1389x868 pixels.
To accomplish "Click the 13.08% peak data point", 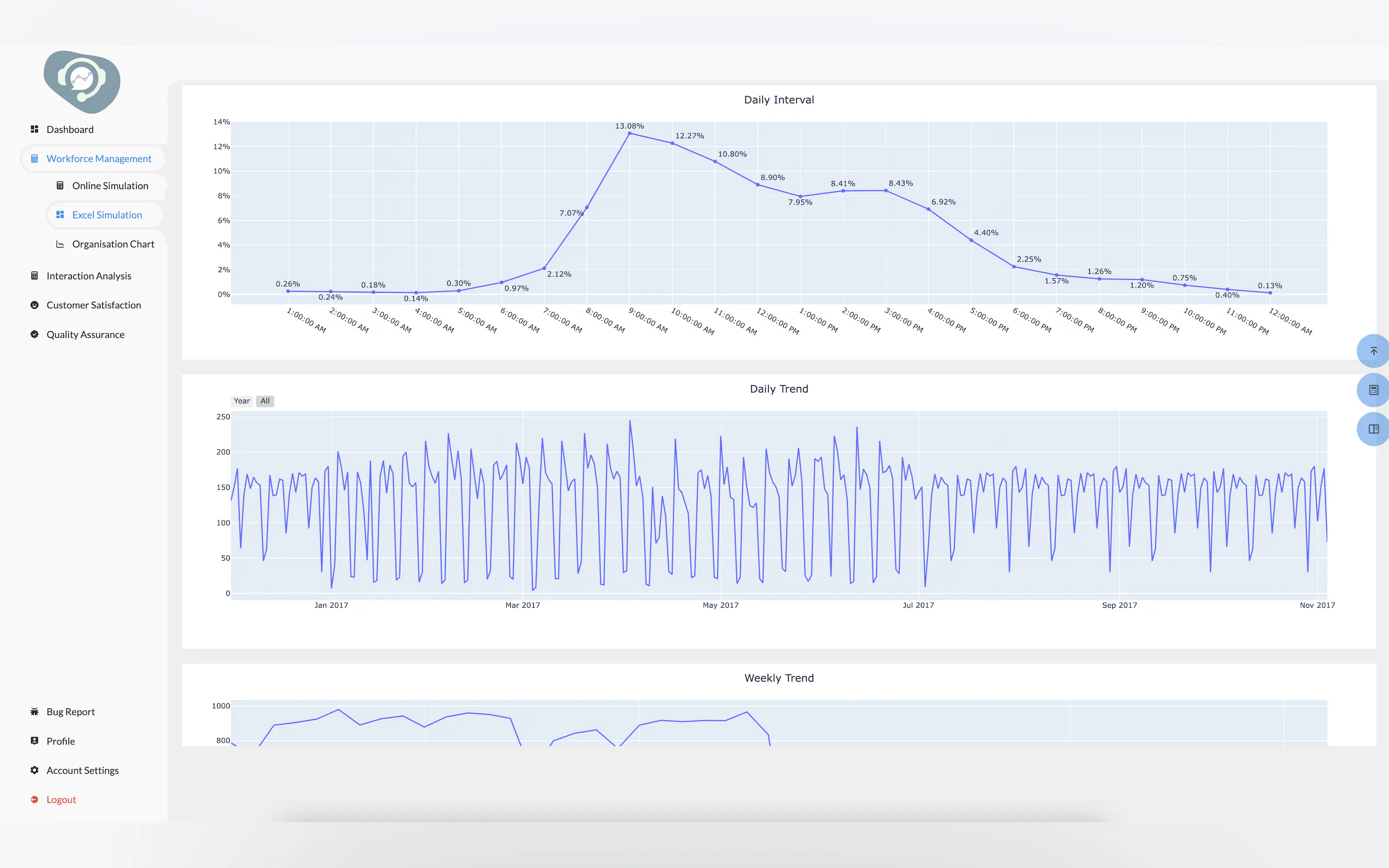I will (x=629, y=133).
